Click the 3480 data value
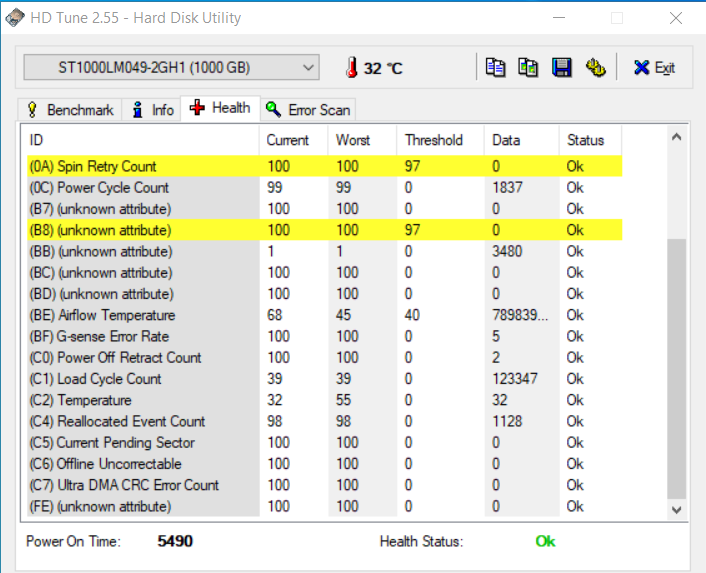 coord(507,251)
